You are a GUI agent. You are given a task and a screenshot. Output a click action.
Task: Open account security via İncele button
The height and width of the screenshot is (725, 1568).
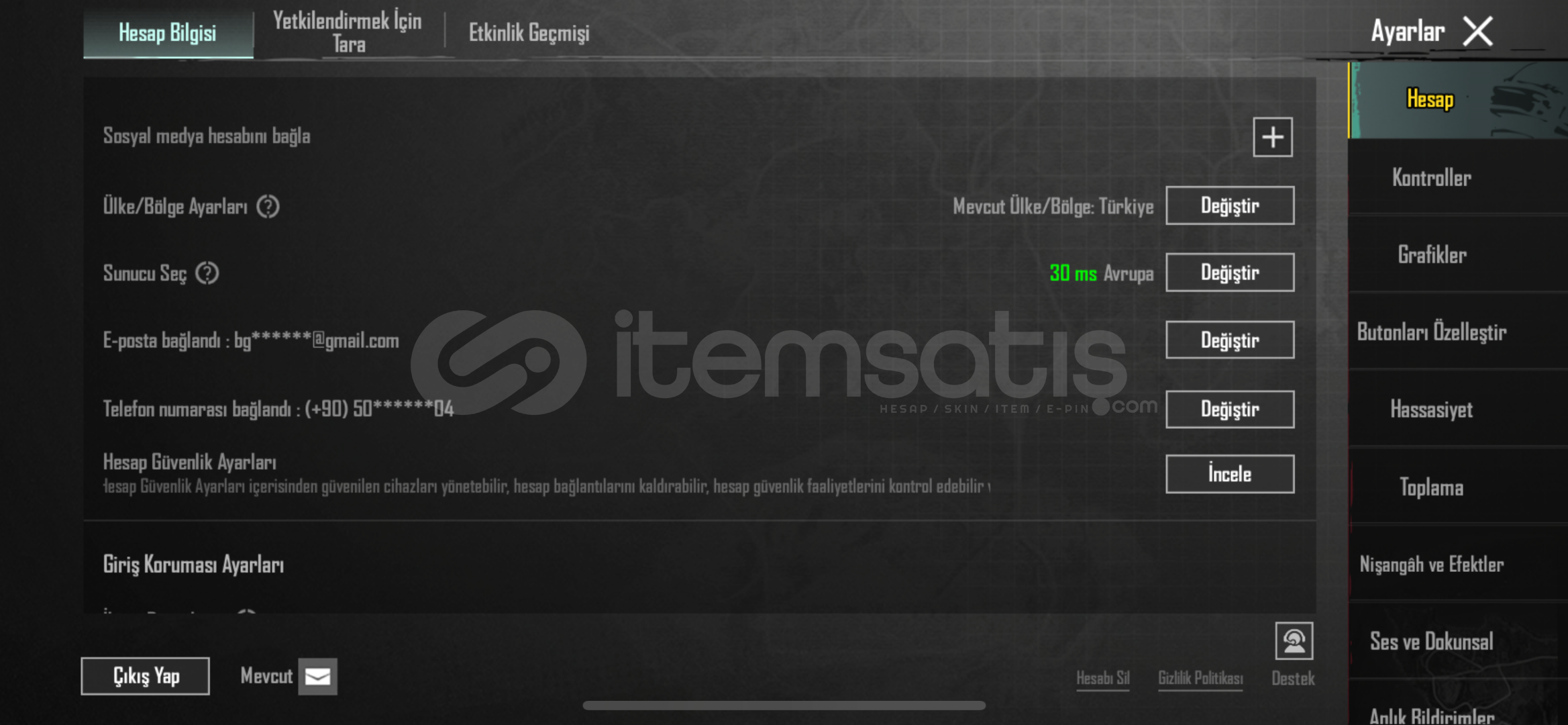click(x=1230, y=474)
